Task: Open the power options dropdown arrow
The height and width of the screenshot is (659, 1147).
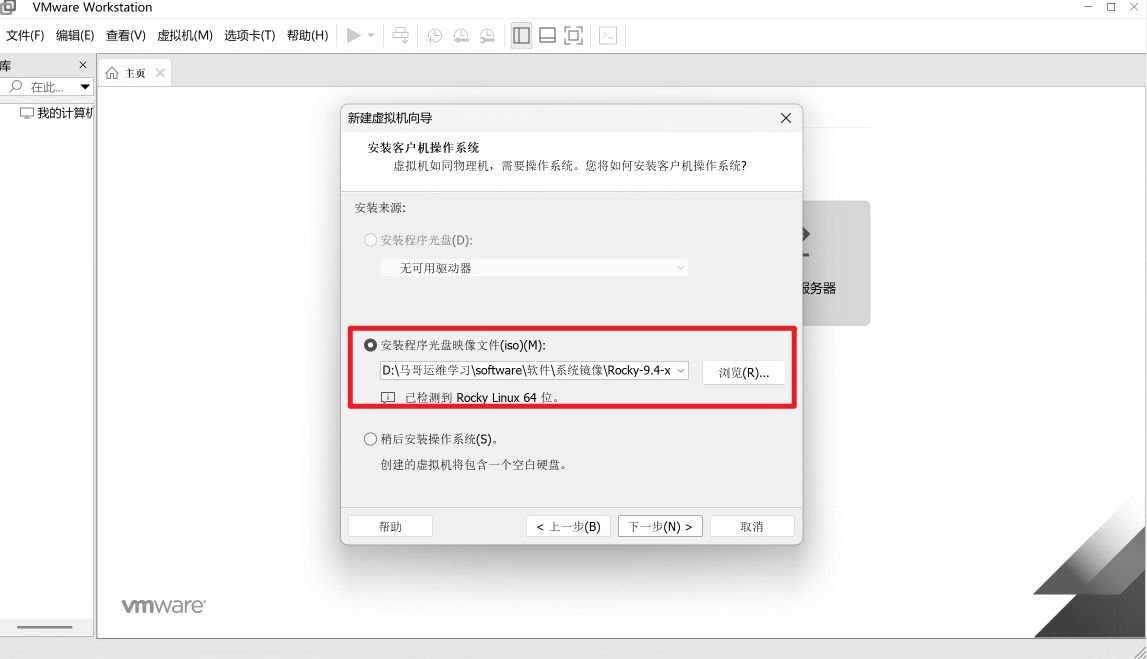Action: (x=371, y=35)
